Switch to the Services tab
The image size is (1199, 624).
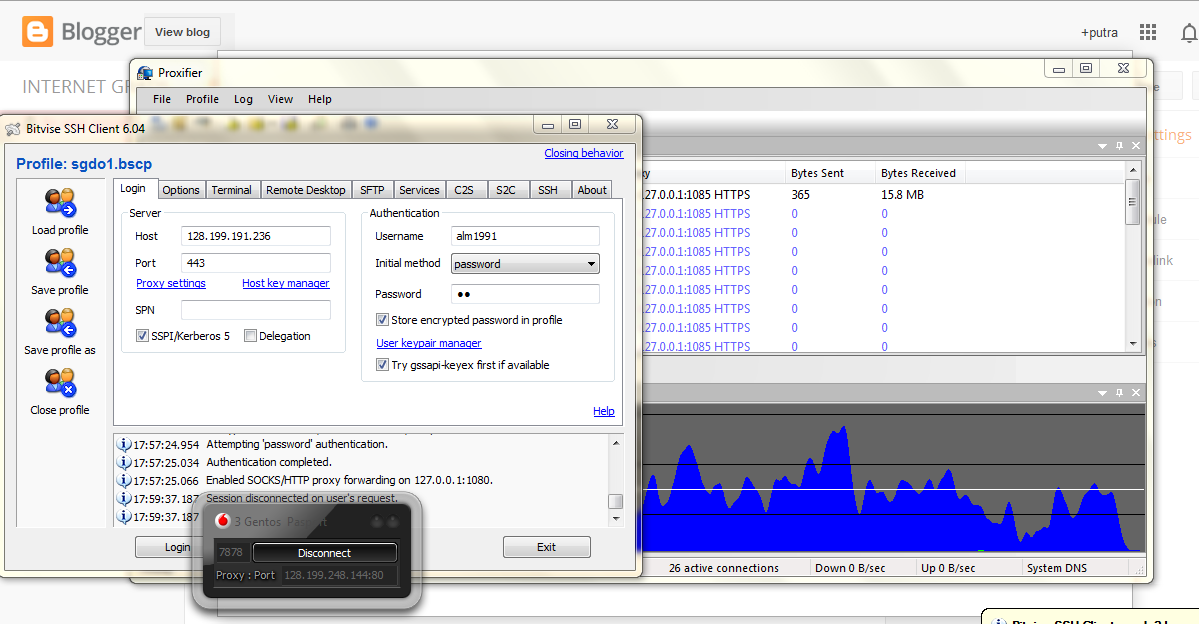[419, 190]
